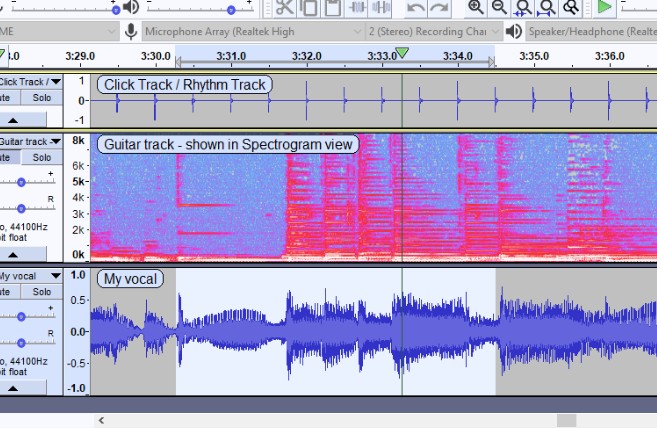Viewport: 657px width, 428px height.
Task: Toggle Mute on the Guitar track
Action: click(9, 158)
